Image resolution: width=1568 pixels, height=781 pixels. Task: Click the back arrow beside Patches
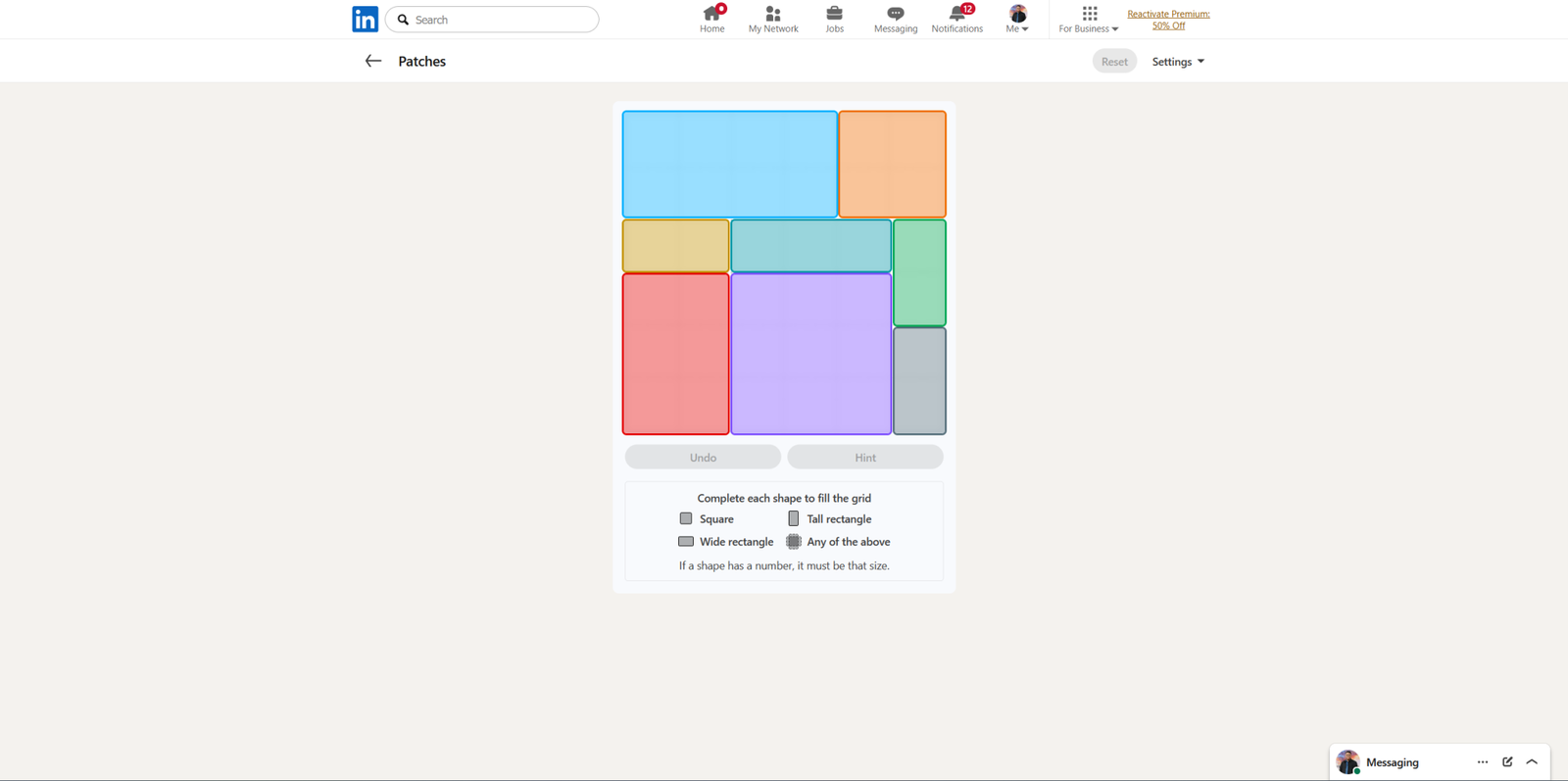coord(372,61)
